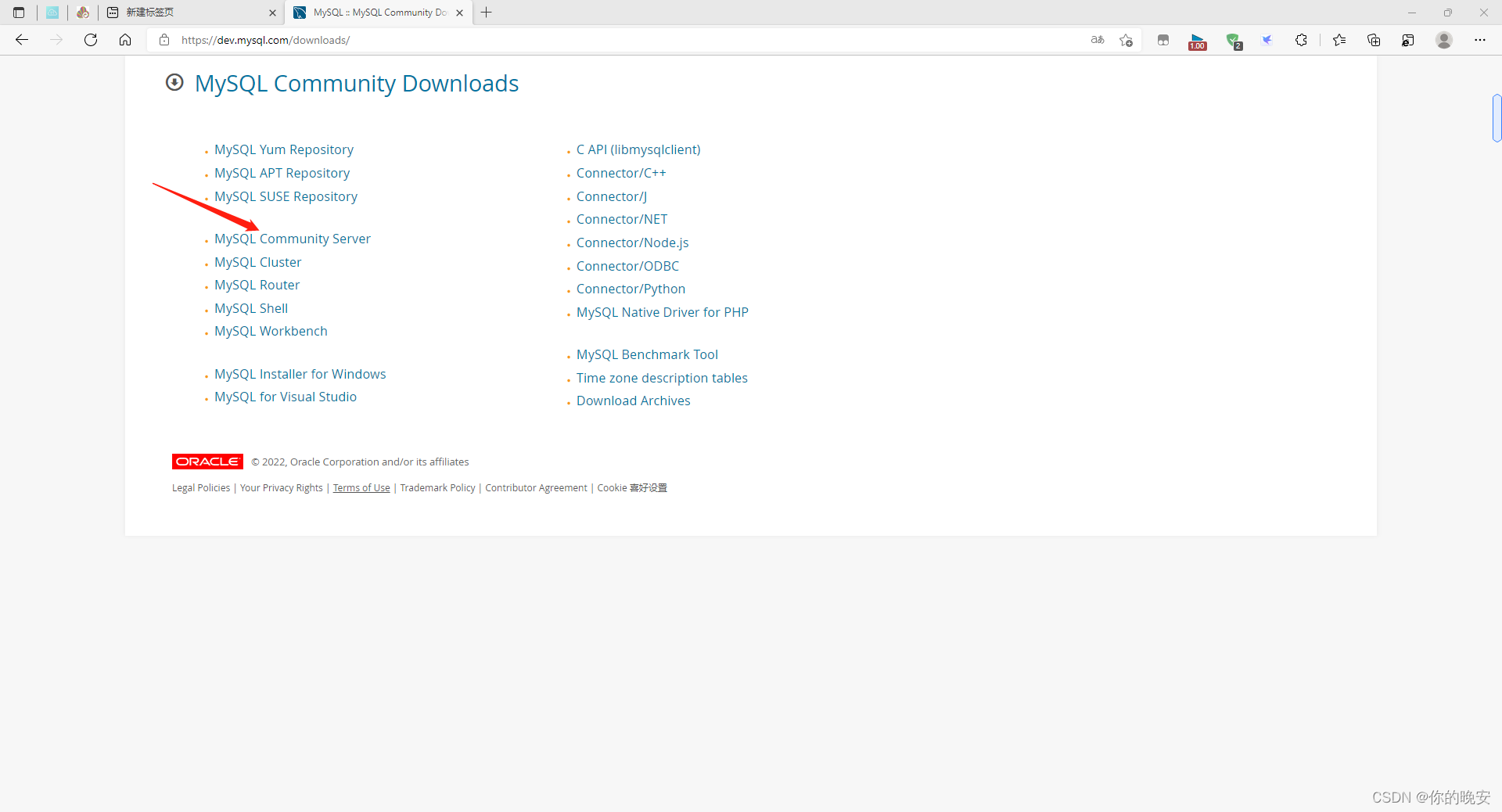Click the first pinned tab icon
The height and width of the screenshot is (812, 1502).
[x=52, y=13]
